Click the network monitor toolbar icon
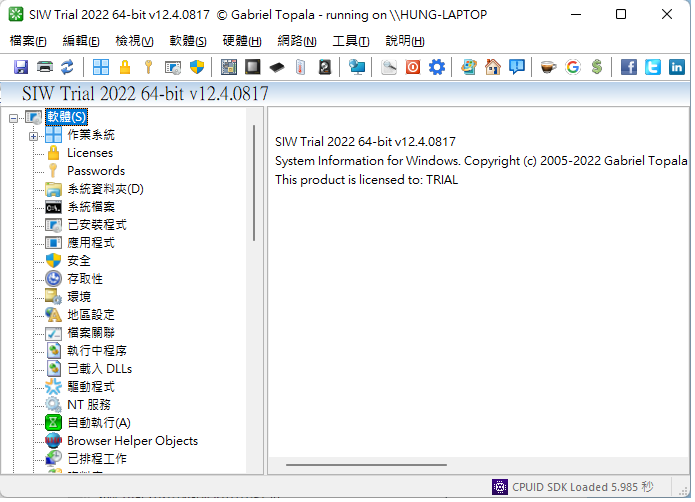This screenshot has height=502, width=695. 357,67
